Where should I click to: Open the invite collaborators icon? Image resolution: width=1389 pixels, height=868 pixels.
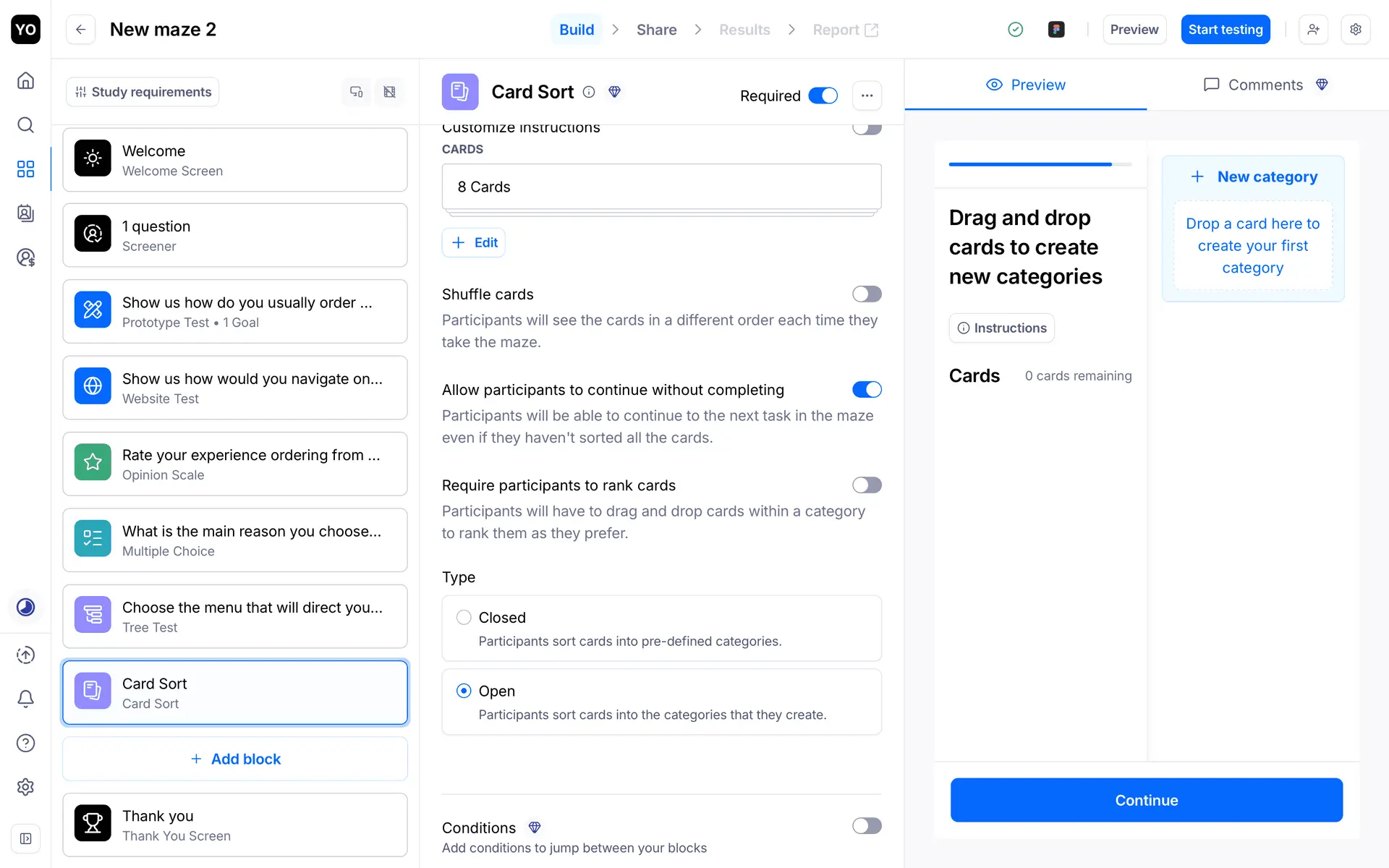(1313, 30)
